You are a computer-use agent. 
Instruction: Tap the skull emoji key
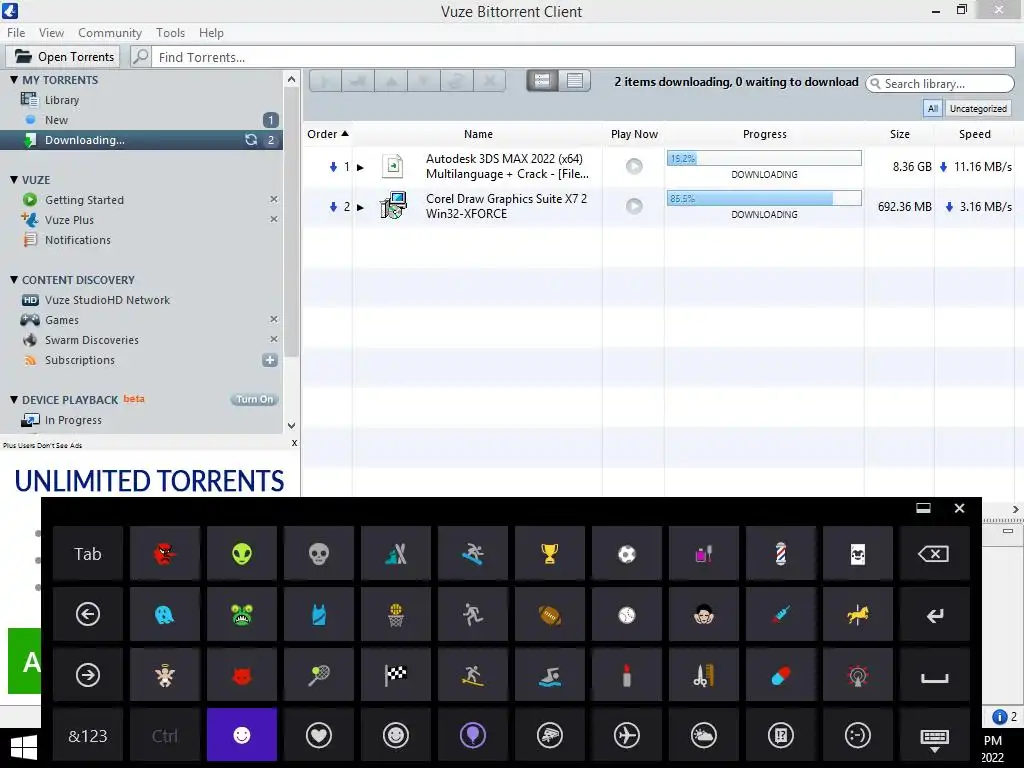[x=319, y=554]
